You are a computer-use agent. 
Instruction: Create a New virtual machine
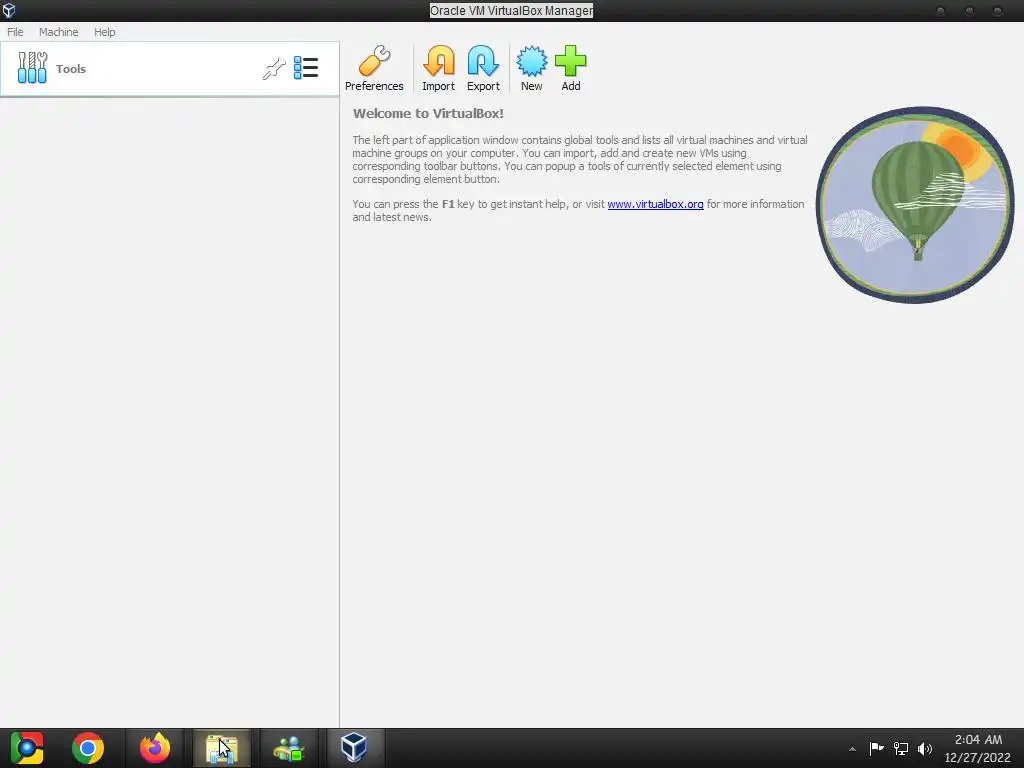click(x=532, y=69)
